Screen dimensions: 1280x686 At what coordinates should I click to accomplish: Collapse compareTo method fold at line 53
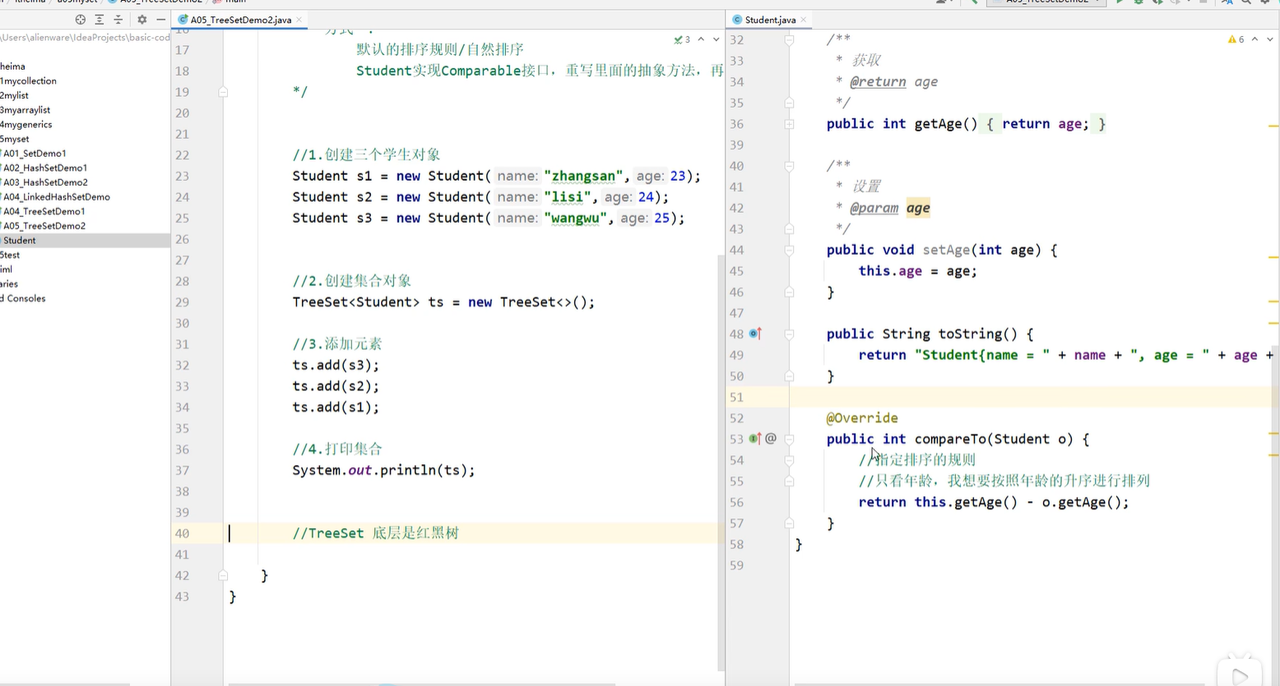point(789,439)
